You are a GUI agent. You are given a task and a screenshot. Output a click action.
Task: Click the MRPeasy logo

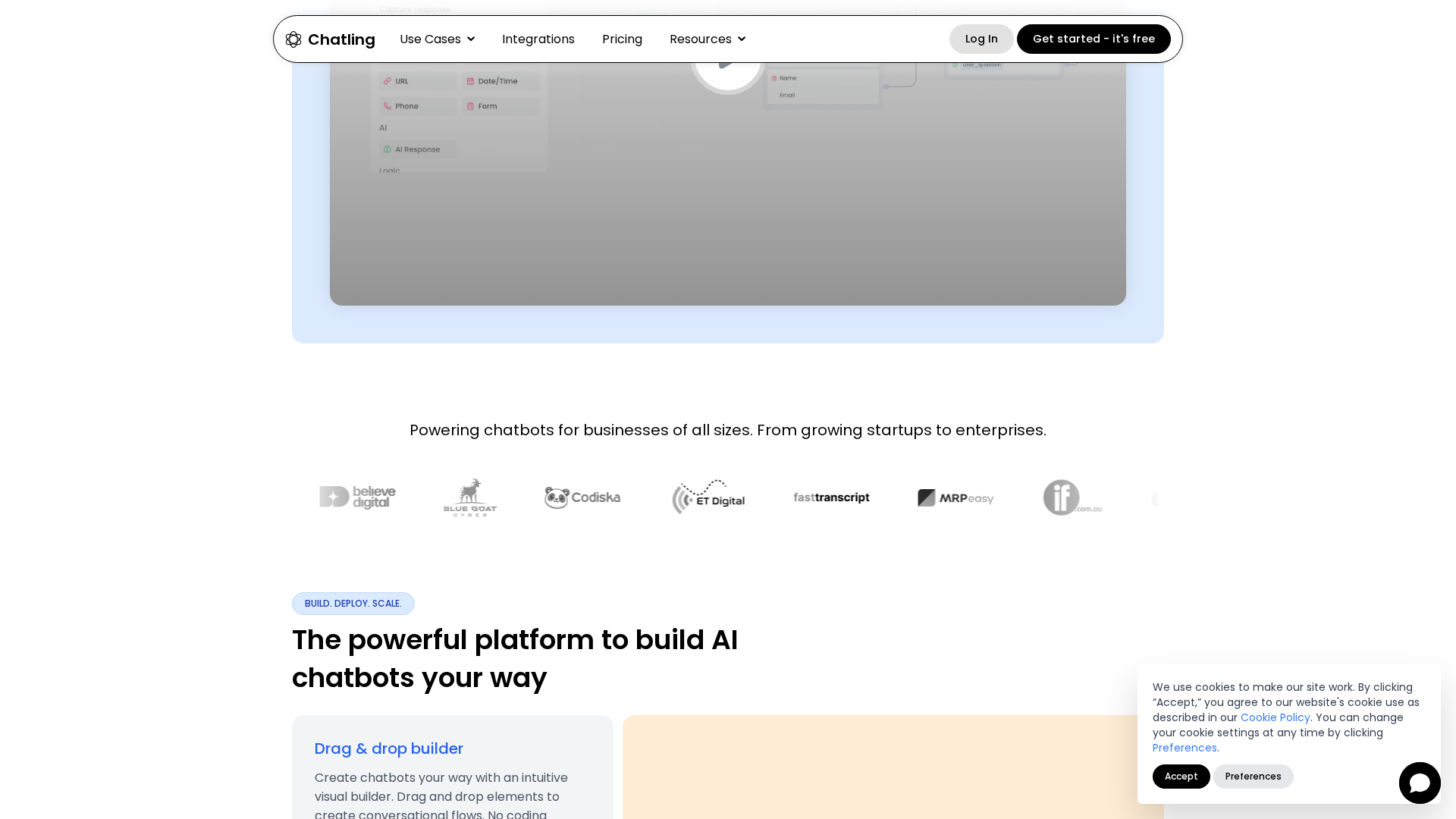(955, 497)
